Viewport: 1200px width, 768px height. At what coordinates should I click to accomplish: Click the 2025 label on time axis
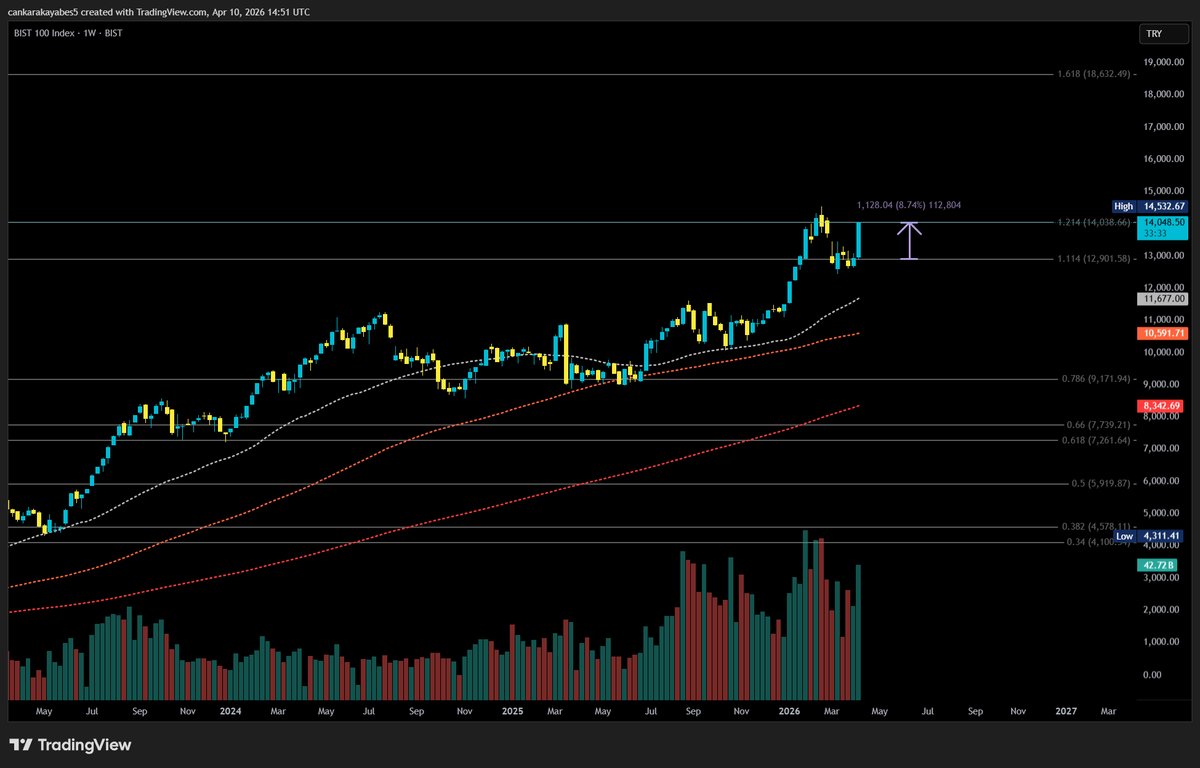(x=512, y=711)
